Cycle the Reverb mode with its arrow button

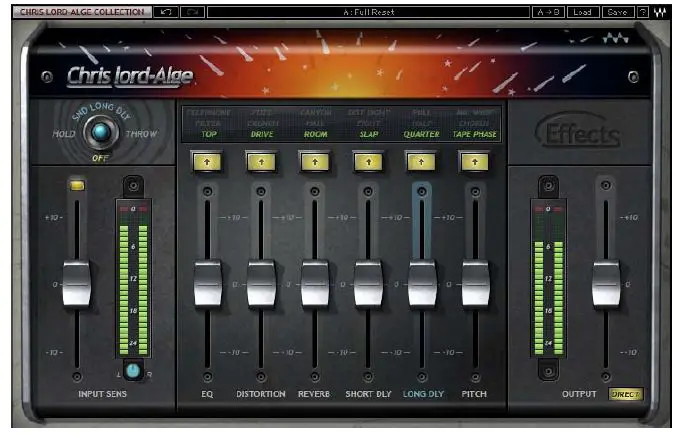tap(315, 162)
